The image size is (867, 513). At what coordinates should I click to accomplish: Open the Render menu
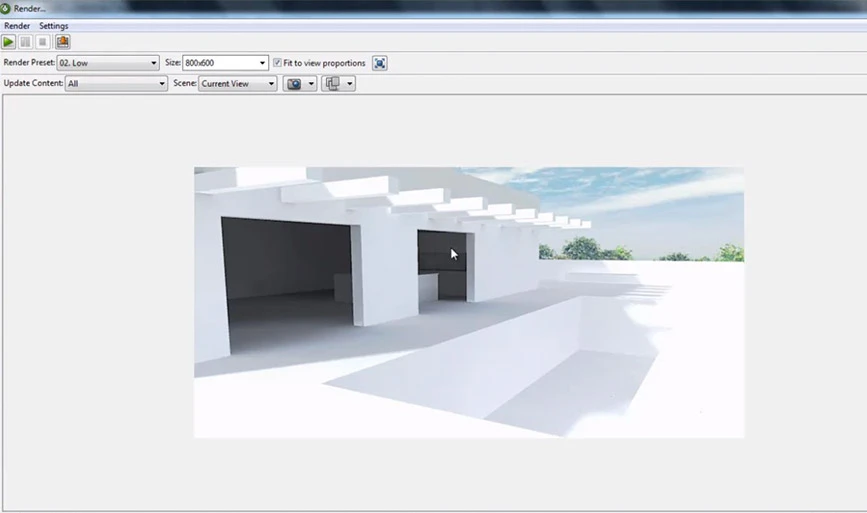point(17,26)
